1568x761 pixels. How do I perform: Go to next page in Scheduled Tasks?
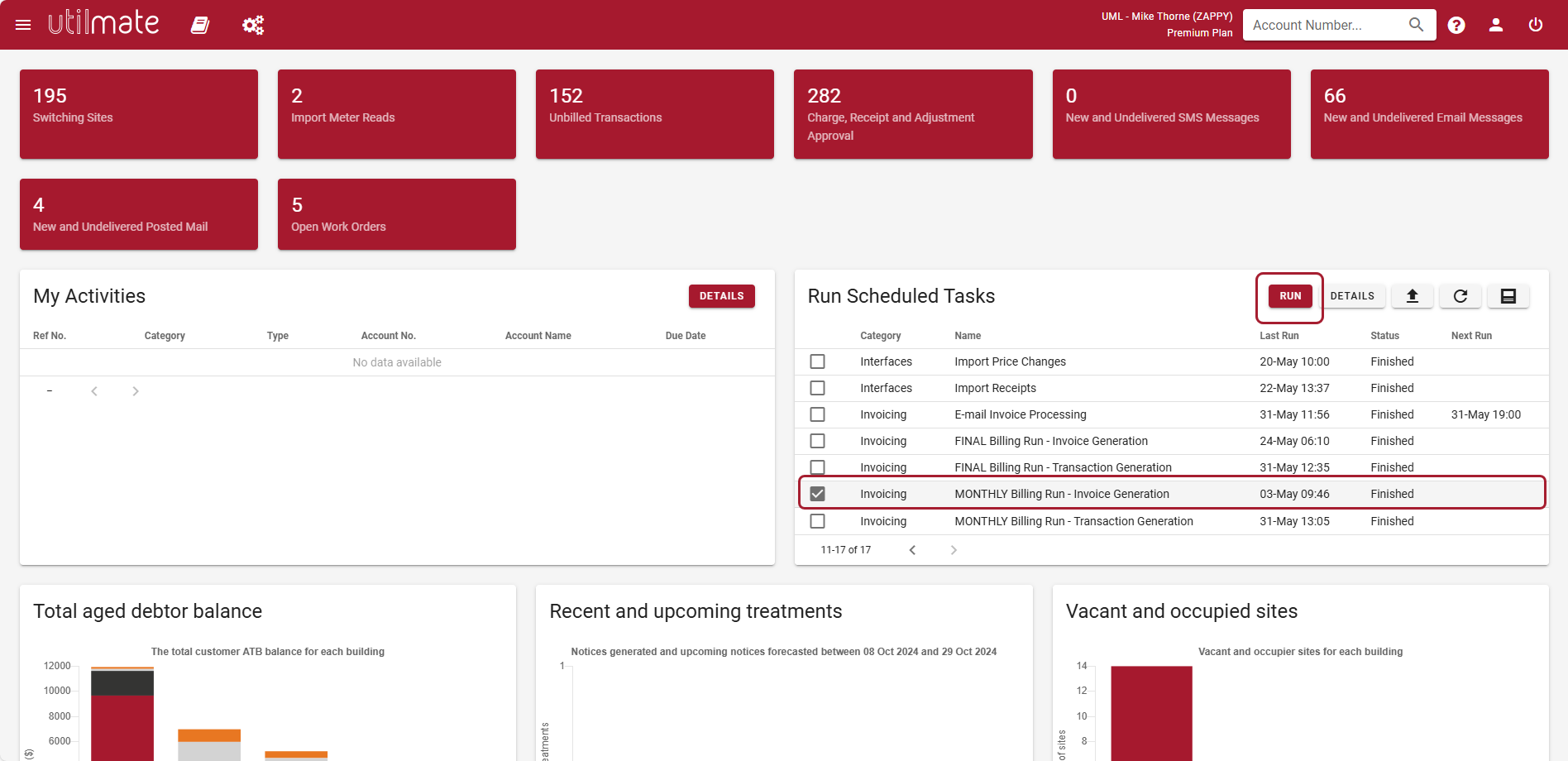954,550
